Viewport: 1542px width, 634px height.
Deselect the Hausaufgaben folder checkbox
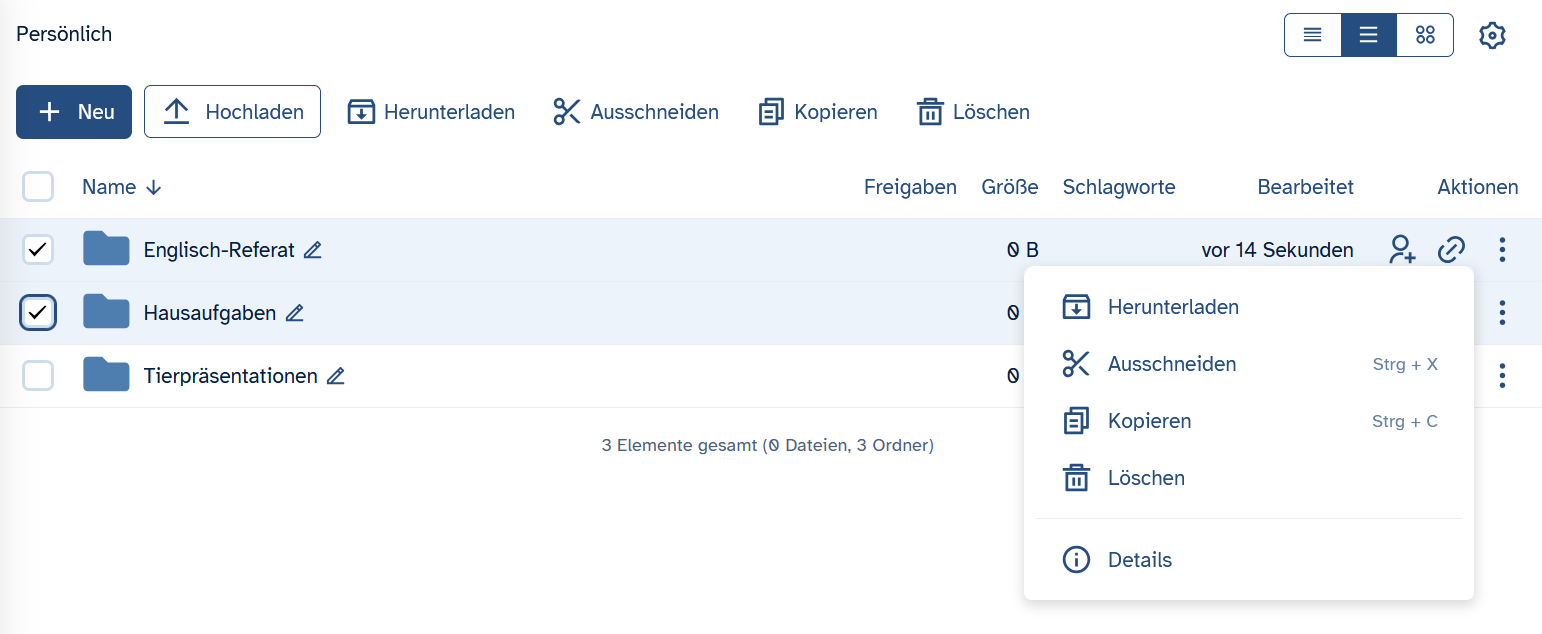[38, 313]
